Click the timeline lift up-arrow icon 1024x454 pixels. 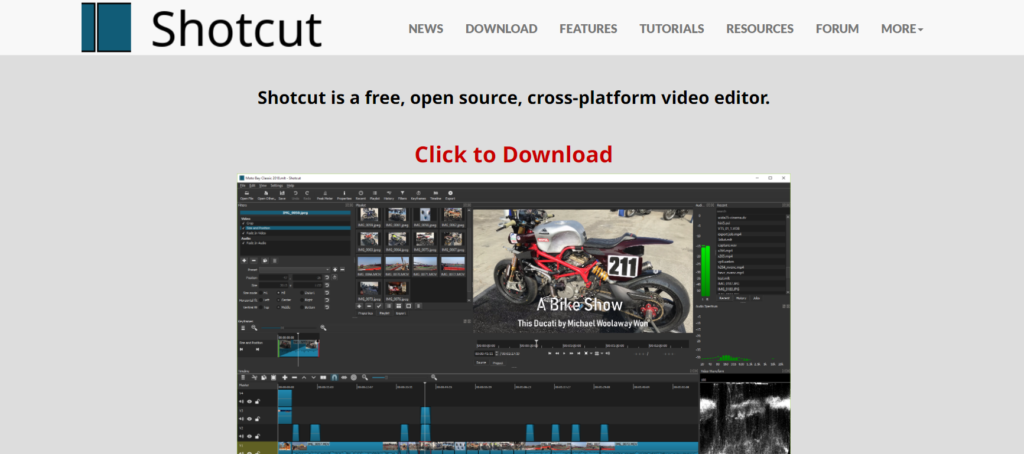tap(304, 378)
